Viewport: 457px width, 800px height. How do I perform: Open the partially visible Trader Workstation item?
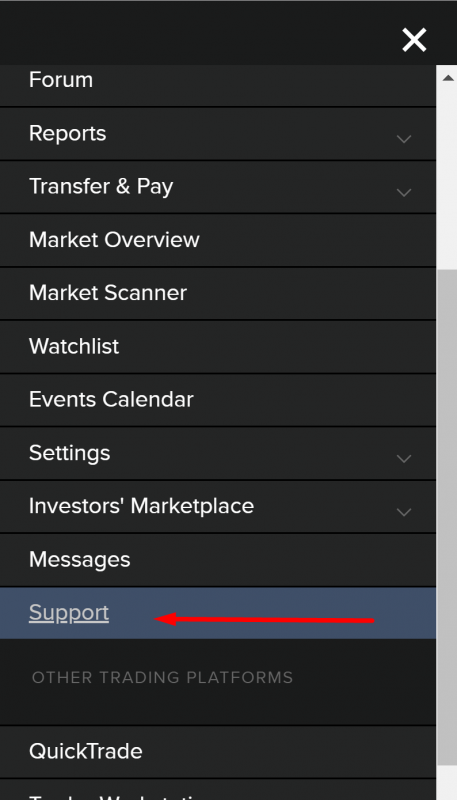pyautogui.click(x=218, y=790)
